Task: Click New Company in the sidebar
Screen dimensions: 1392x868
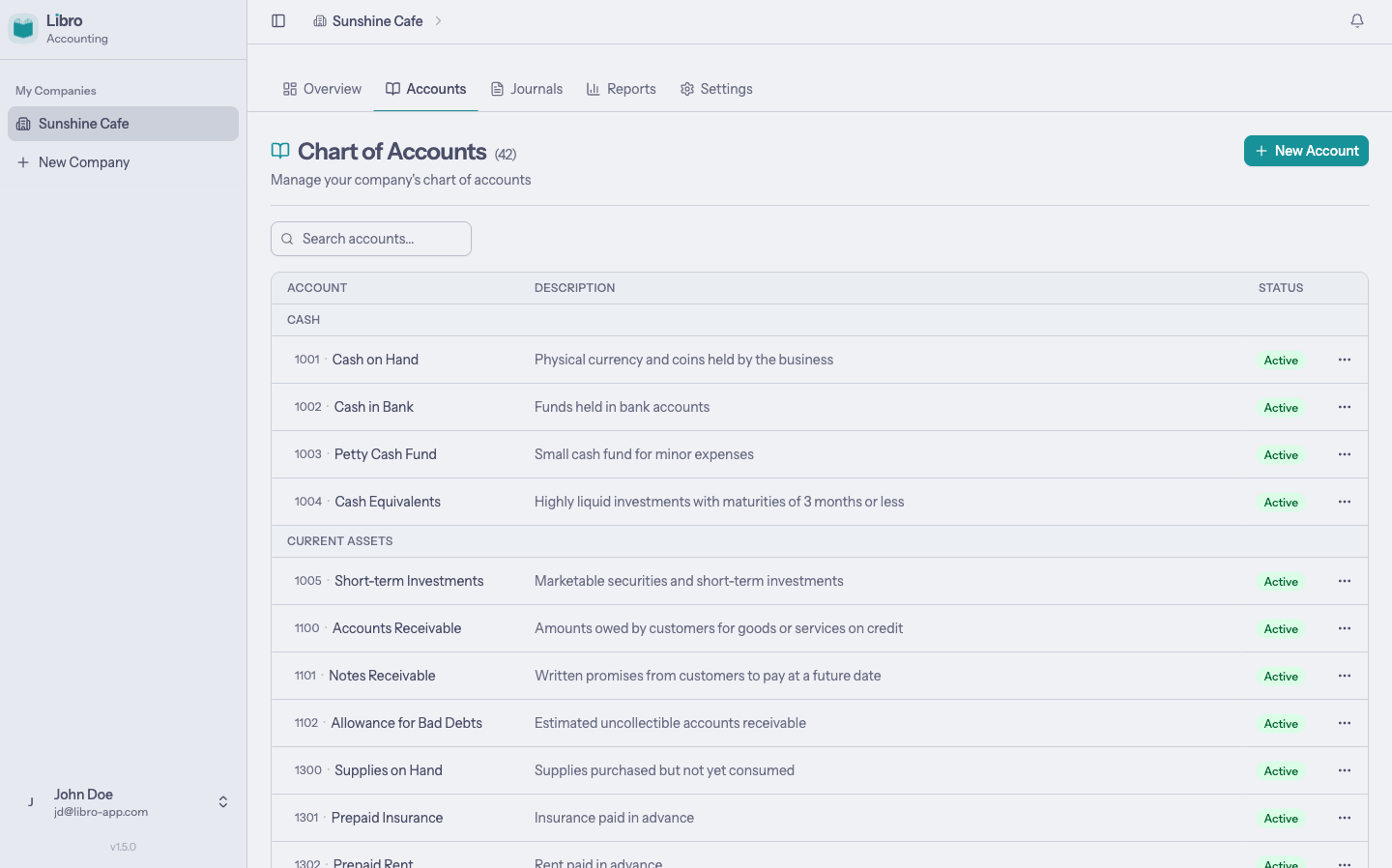Action: (83, 161)
